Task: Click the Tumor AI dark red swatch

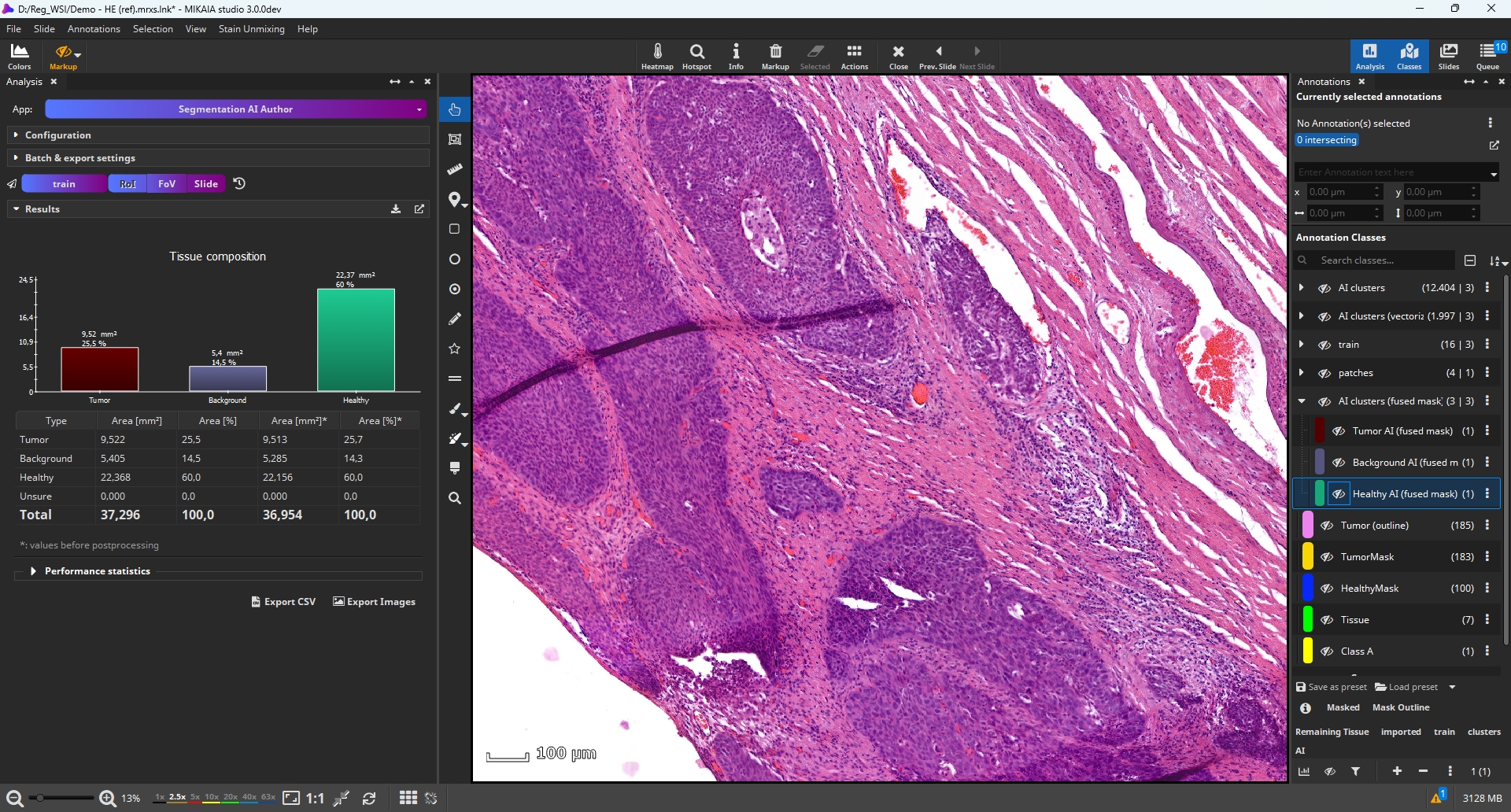Action: click(1320, 431)
